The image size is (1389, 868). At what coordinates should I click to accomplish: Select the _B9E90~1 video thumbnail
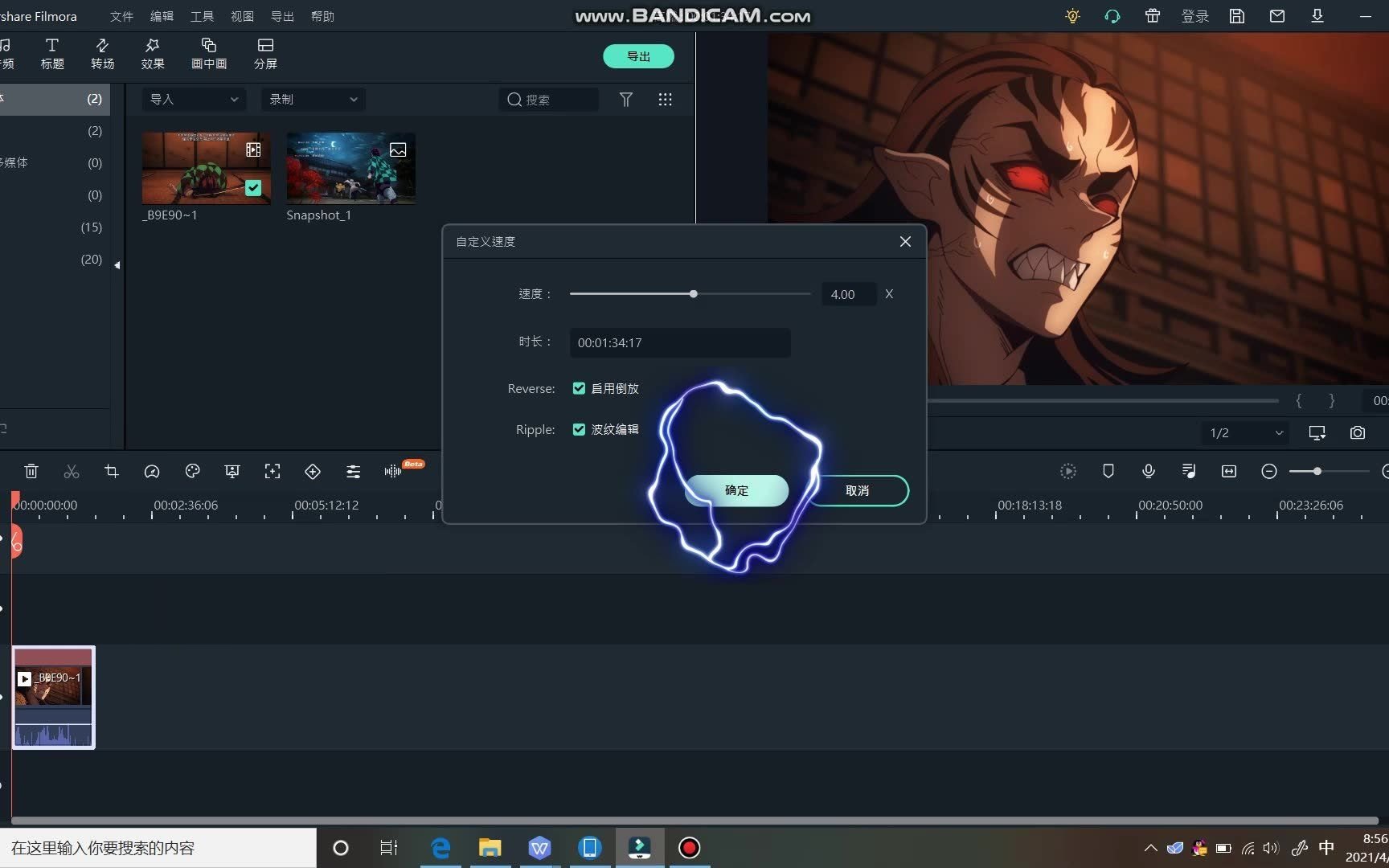(207, 168)
